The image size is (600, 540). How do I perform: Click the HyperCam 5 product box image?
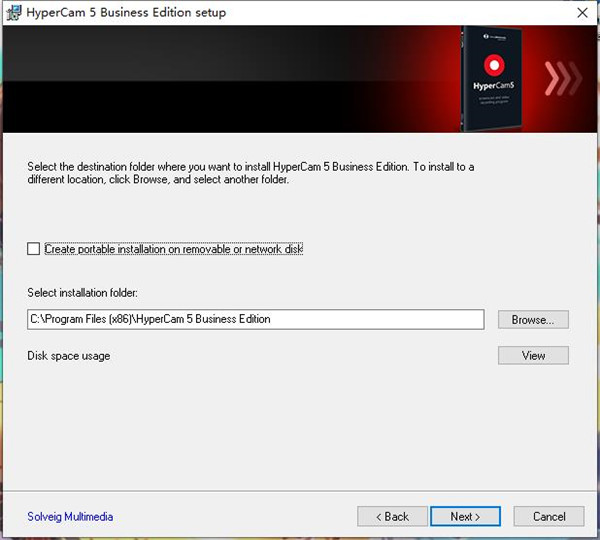click(x=492, y=79)
